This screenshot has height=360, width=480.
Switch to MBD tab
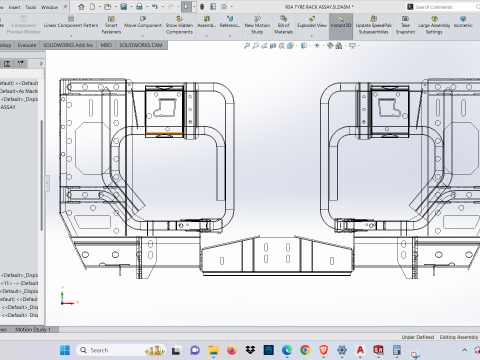coord(106,45)
